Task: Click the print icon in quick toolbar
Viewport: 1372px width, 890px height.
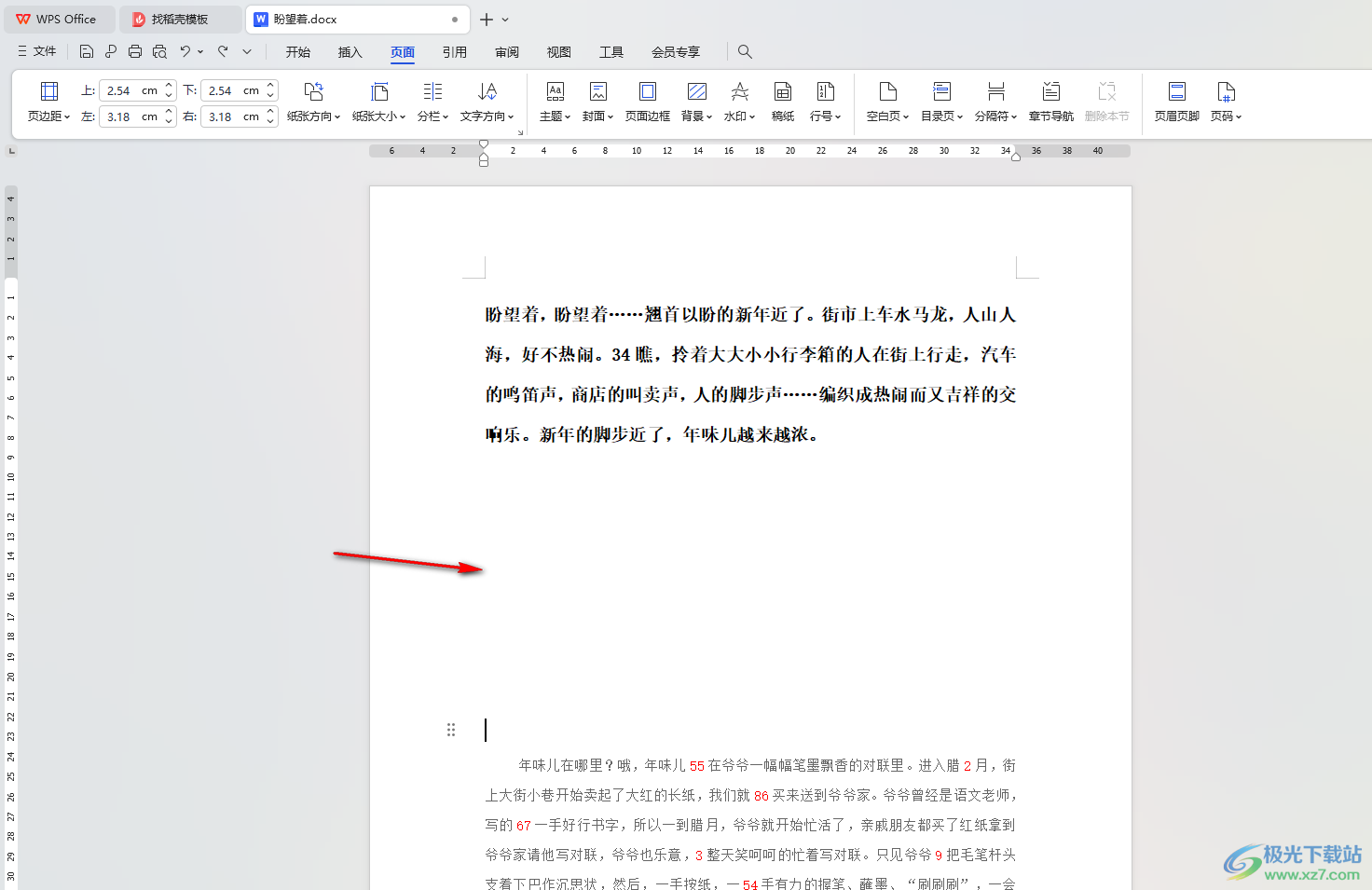Action: pyautogui.click(x=135, y=51)
